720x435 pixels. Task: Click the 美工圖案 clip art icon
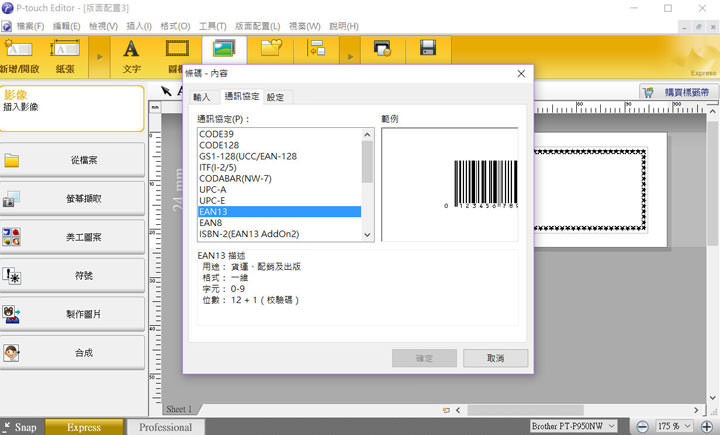[x=12, y=237]
